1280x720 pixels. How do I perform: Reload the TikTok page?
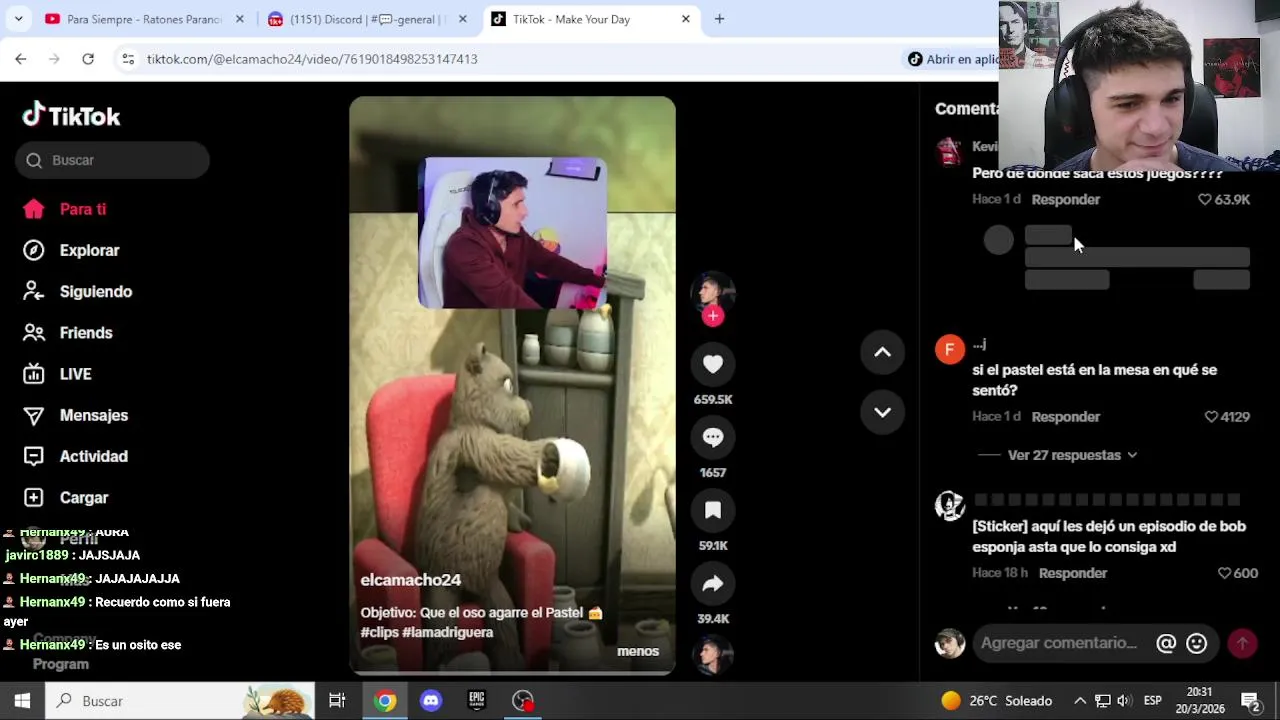88,59
